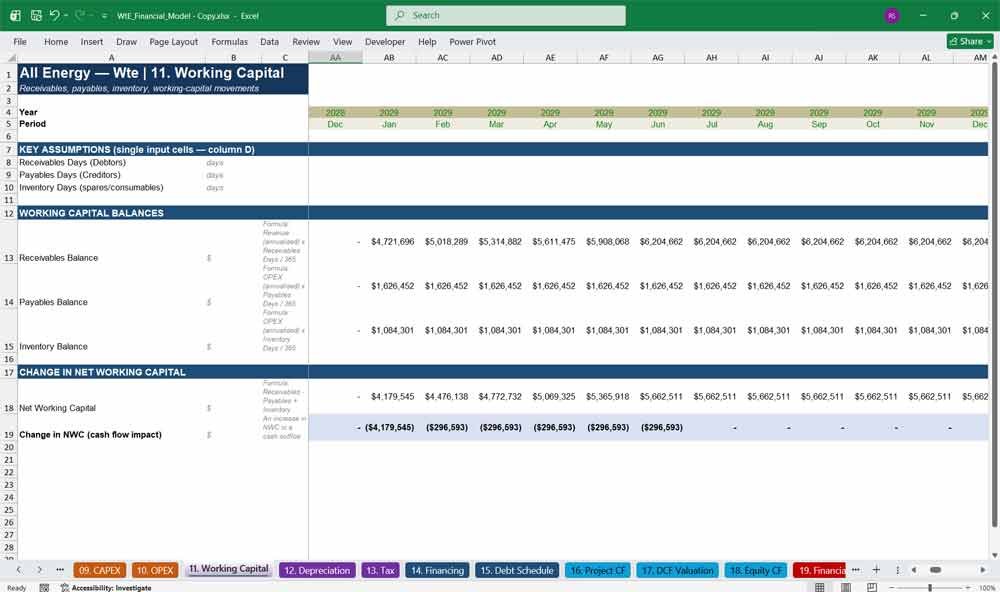
Task: Open the File menu
Action: [x=20, y=41]
